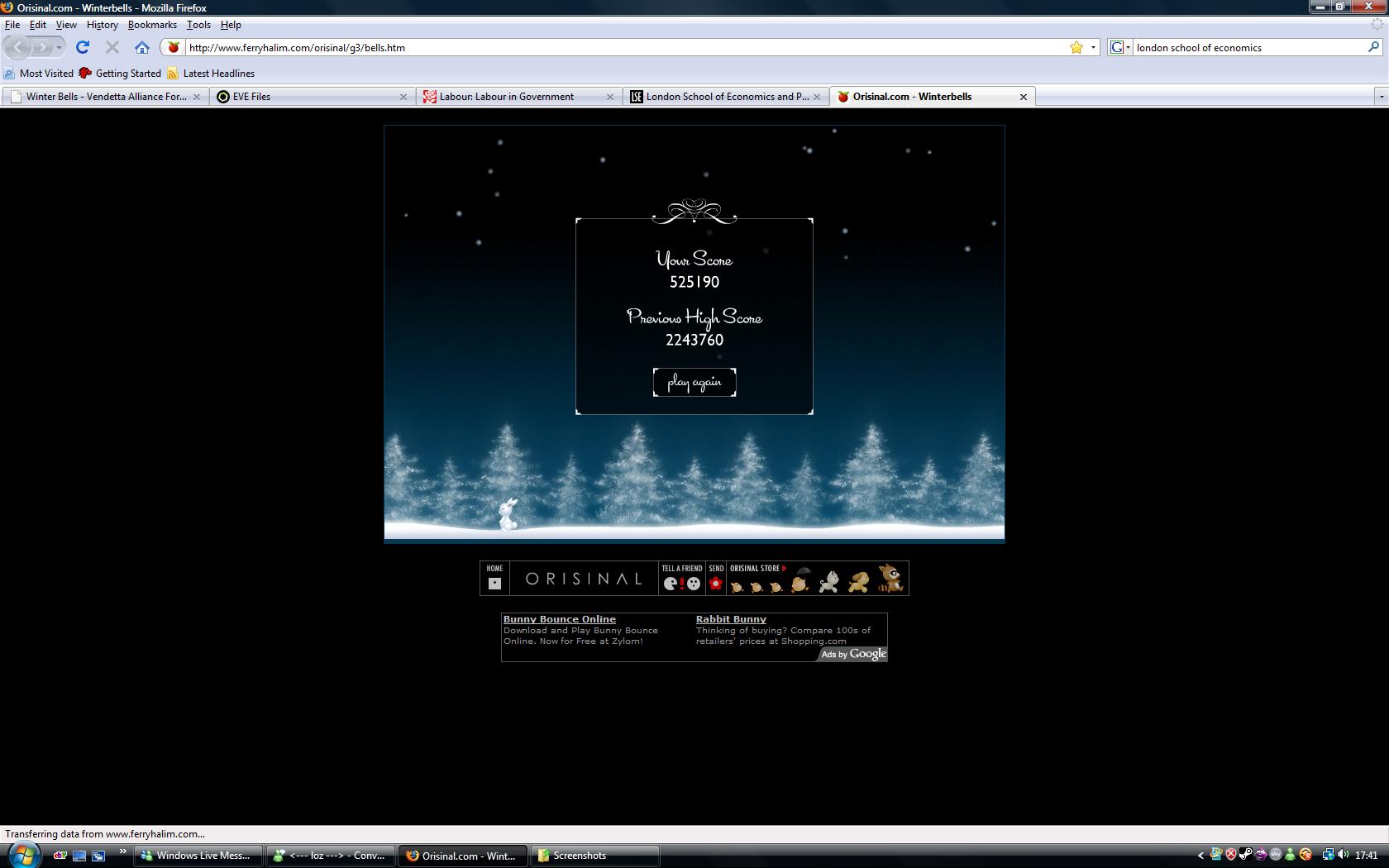Image resolution: width=1389 pixels, height=868 pixels.
Task: List all tabs with the dropdown arrow
Action: (x=1380, y=97)
